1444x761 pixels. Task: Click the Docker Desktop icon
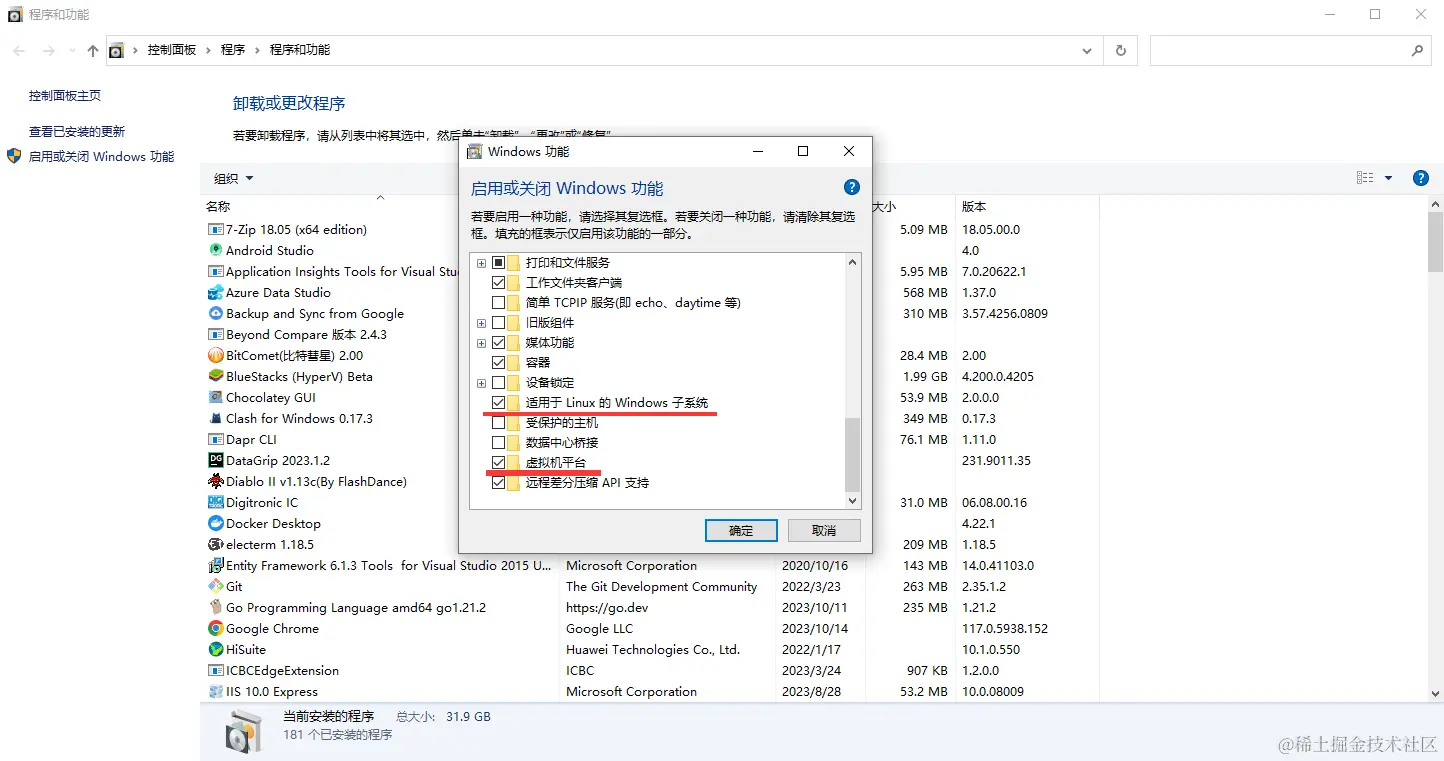tap(215, 523)
